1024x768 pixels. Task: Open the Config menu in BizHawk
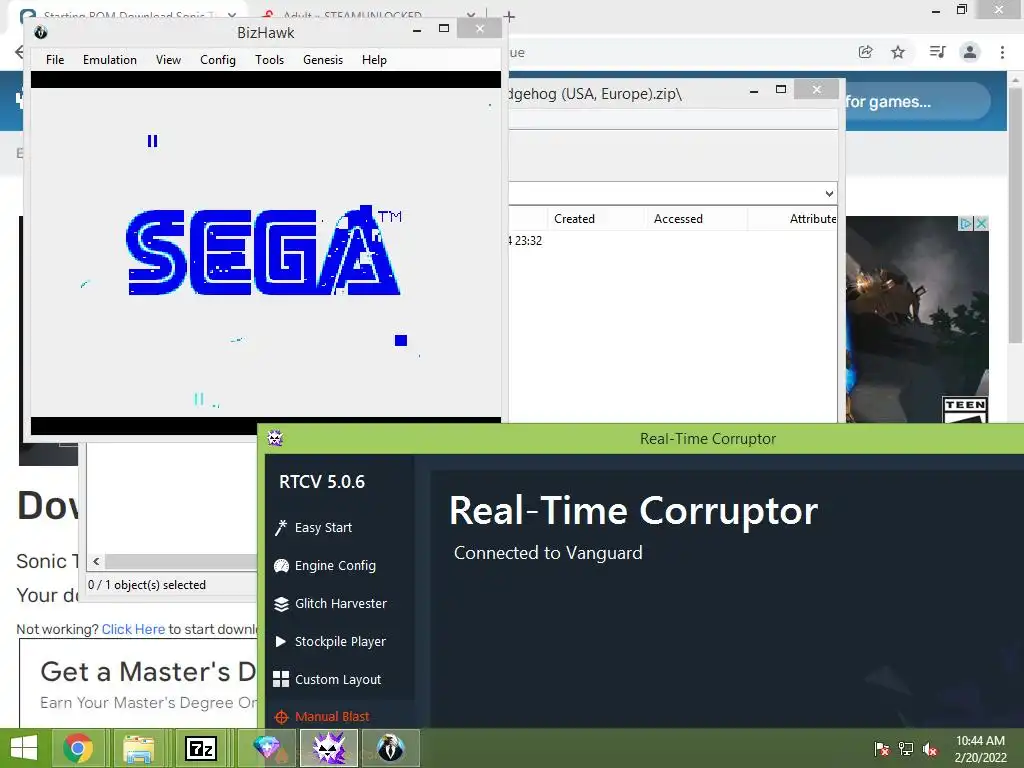tap(217, 59)
